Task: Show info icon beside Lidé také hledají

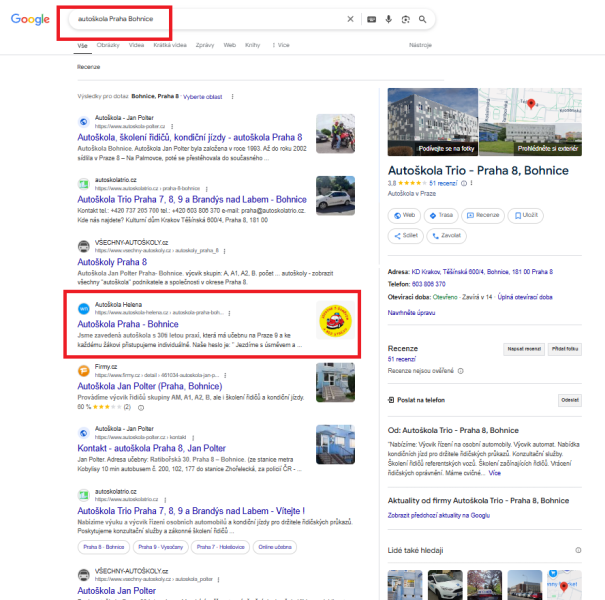Action: pyautogui.click(x=578, y=550)
